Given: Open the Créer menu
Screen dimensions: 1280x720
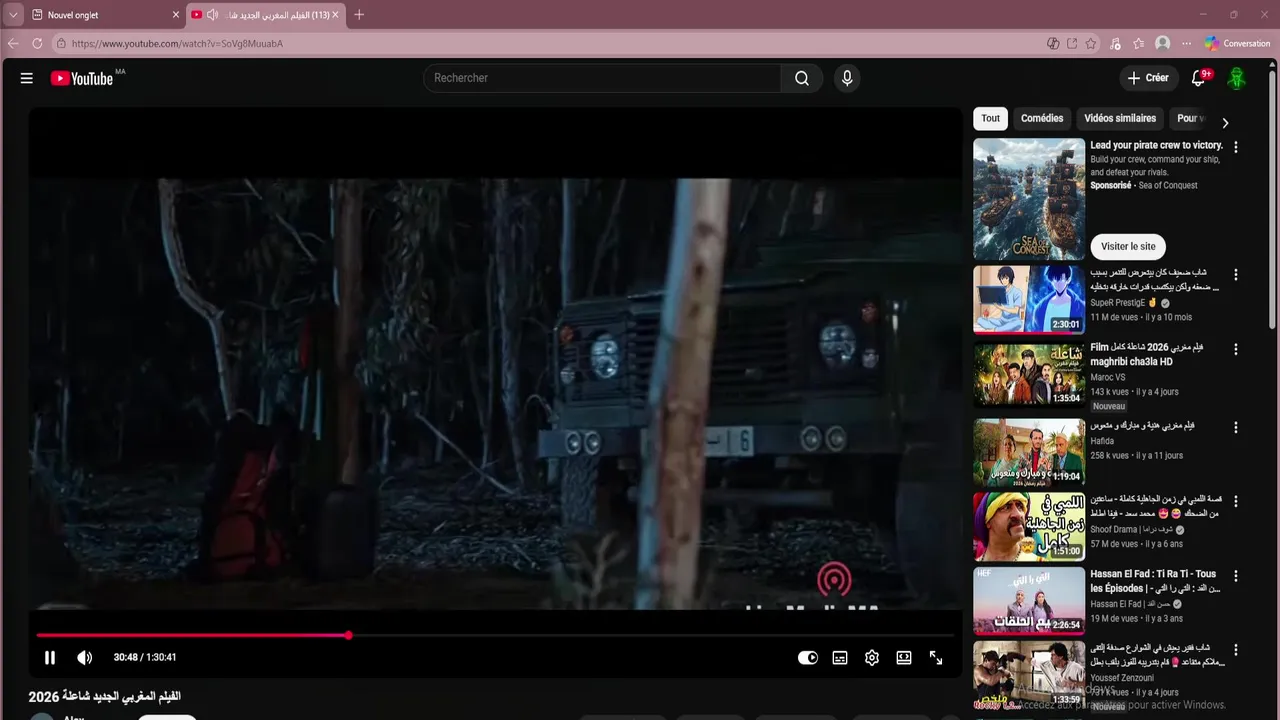Looking at the screenshot, I should pos(1148,78).
